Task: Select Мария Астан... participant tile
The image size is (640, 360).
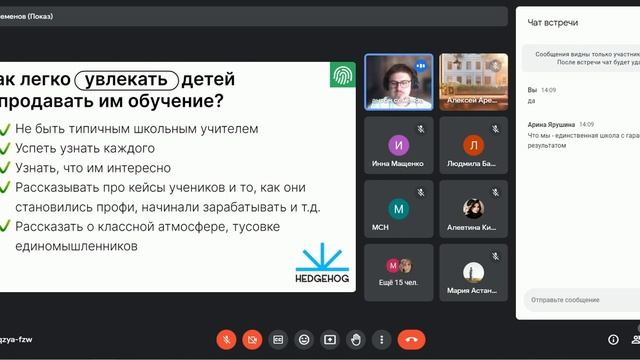Action: click(473, 273)
